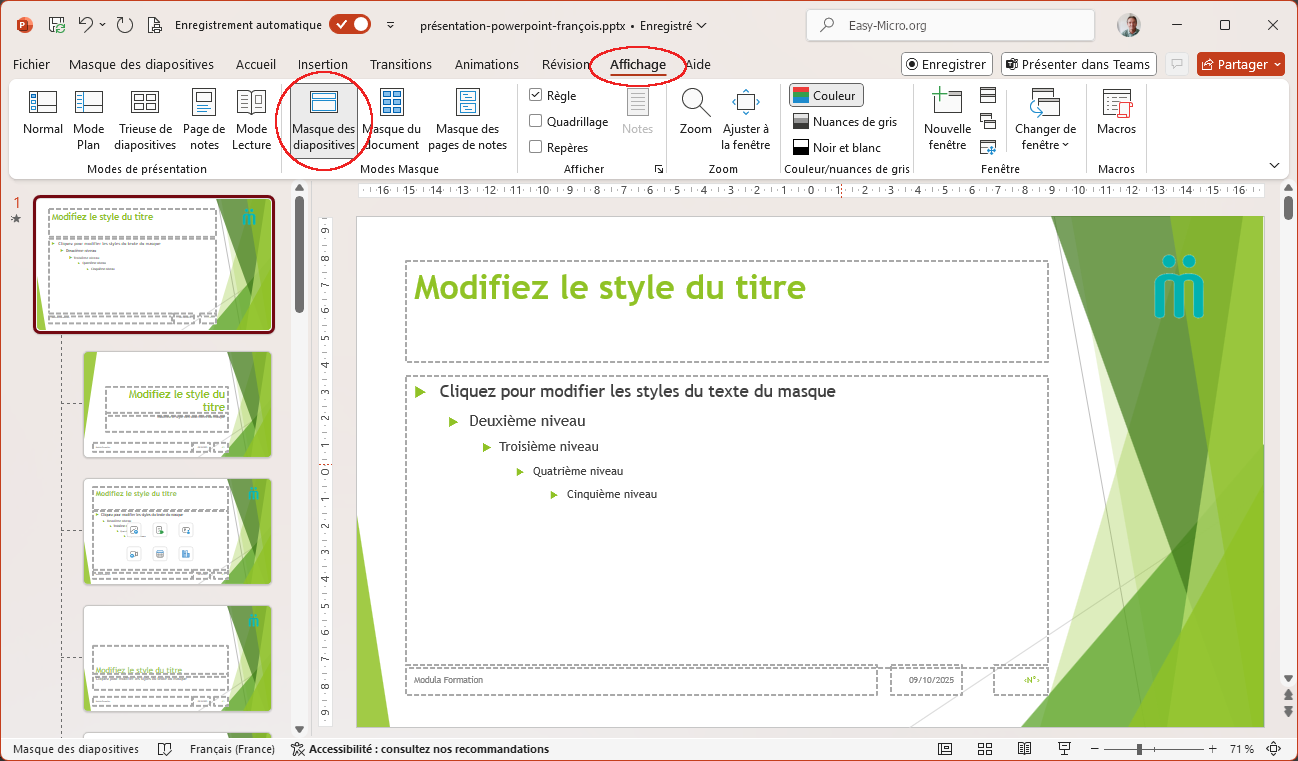Turn off Enregistrement automatique toggle
This screenshot has height=761, width=1298.
click(350, 25)
